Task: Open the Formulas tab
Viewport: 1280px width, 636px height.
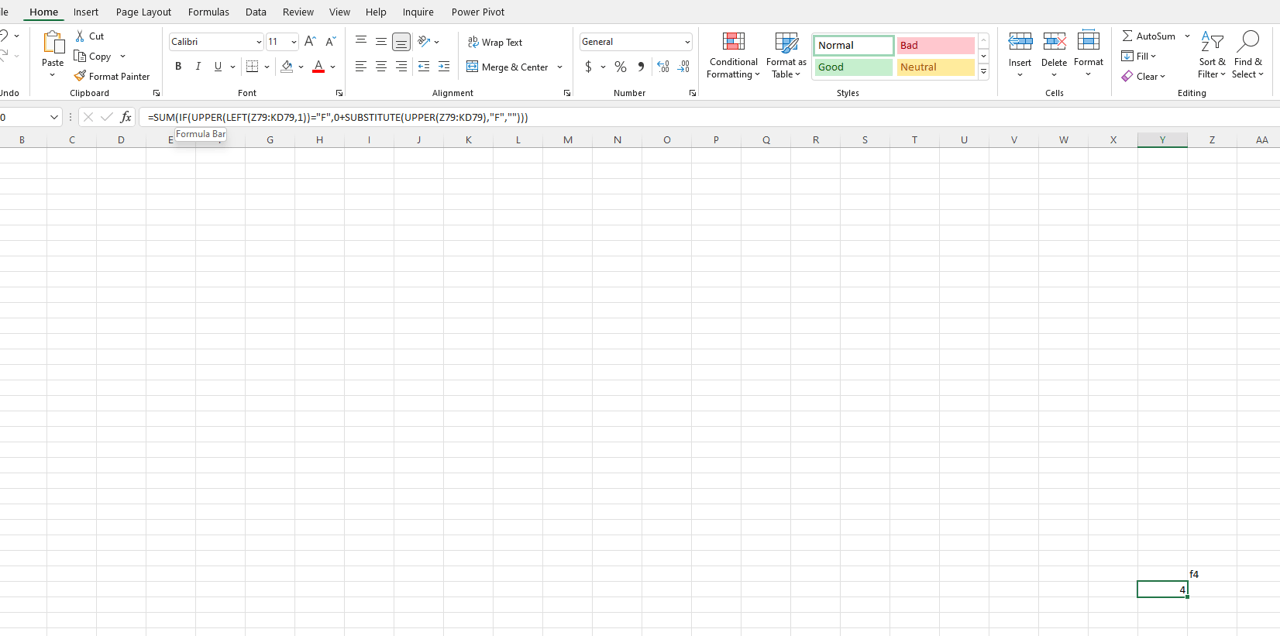Action: (208, 12)
